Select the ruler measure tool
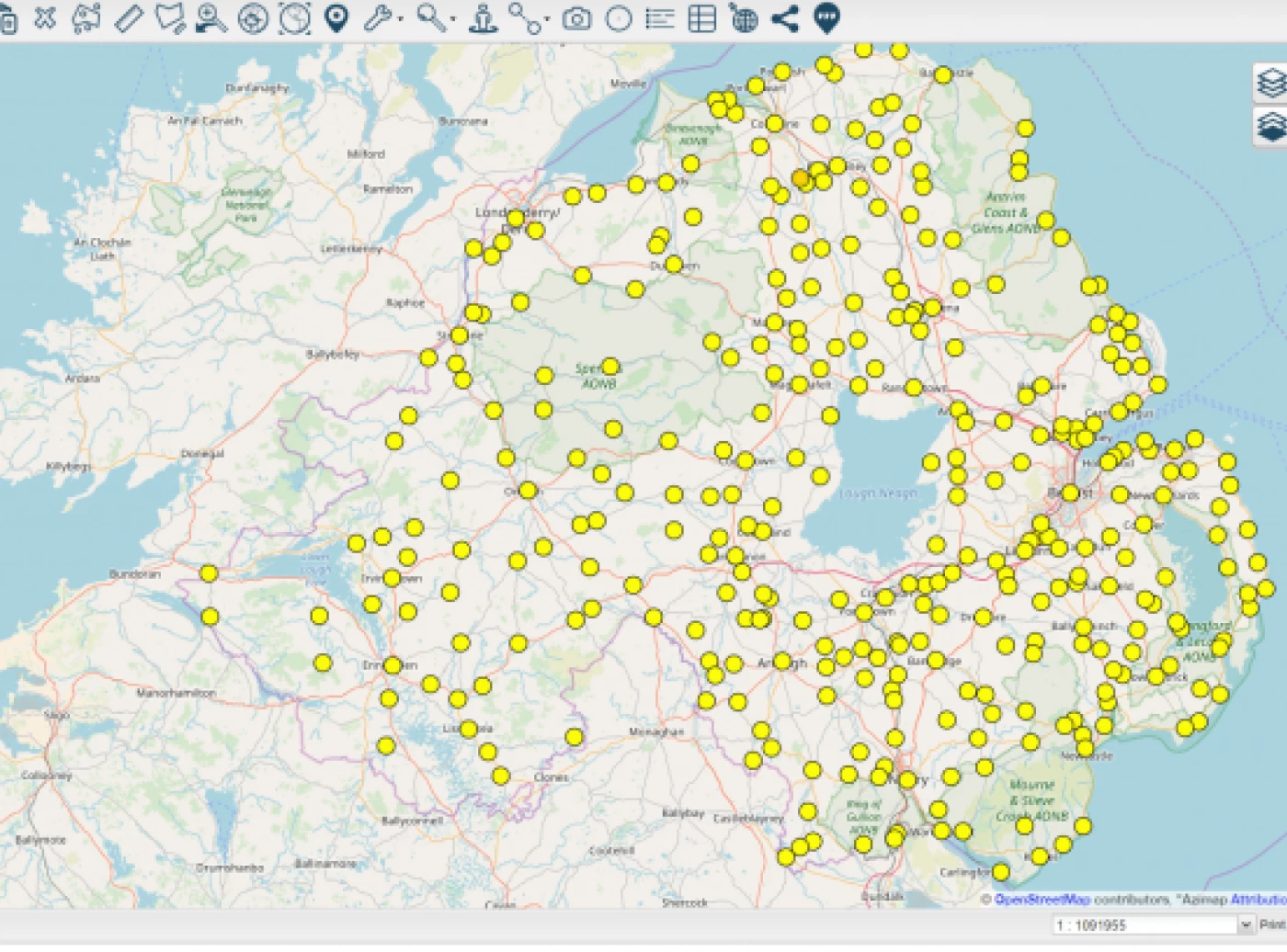The height and width of the screenshot is (952, 1287). coord(129,17)
